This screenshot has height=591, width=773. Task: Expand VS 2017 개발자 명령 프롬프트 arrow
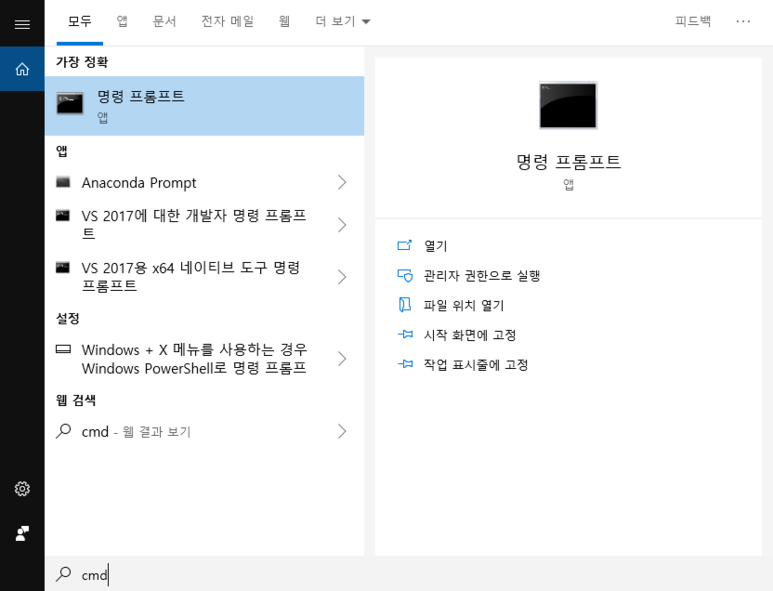click(x=342, y=225)
